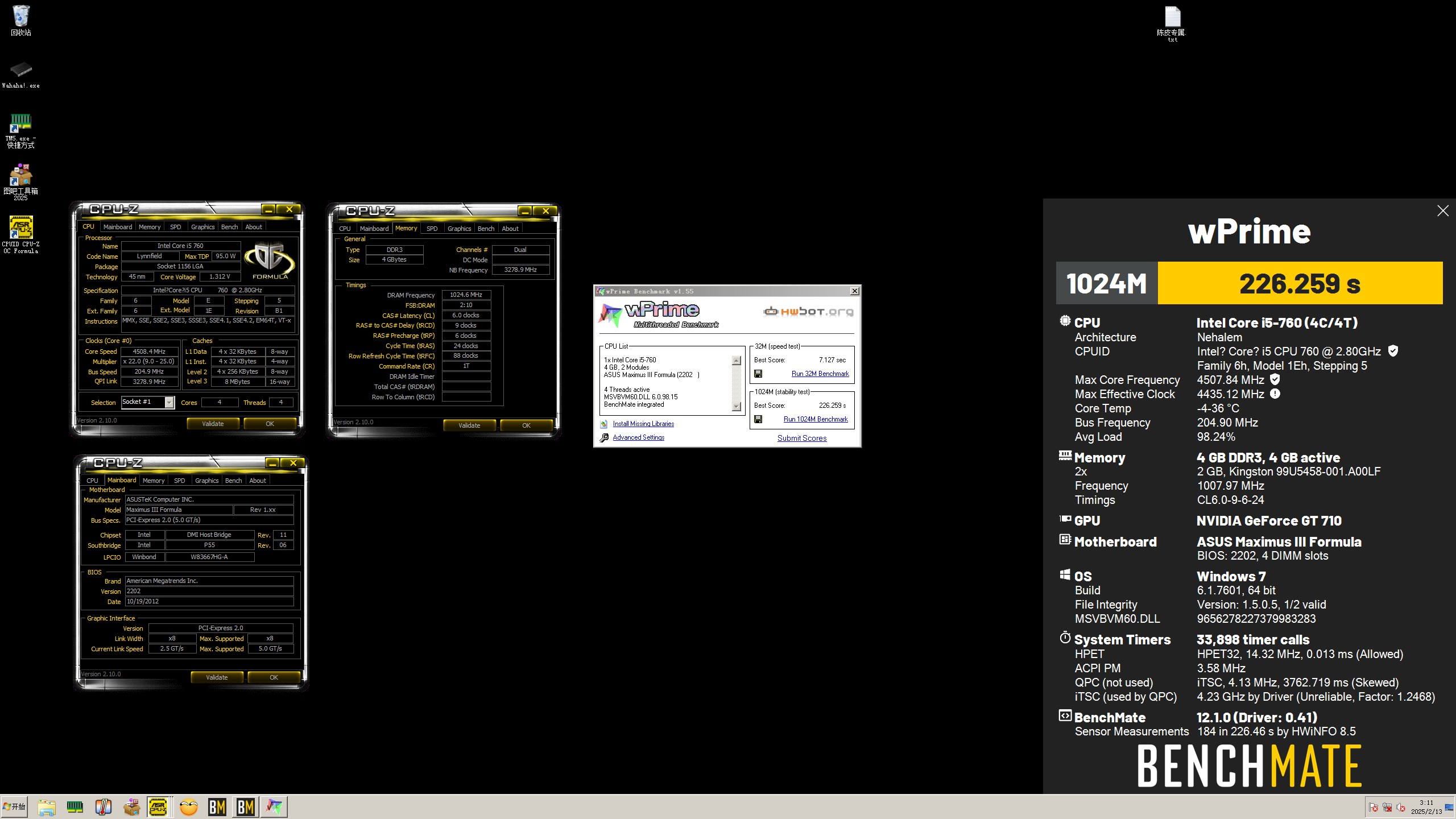Click the hwbot.org logo in wPrime
Screen dimensions: 1456x819
tap(808, 311)
